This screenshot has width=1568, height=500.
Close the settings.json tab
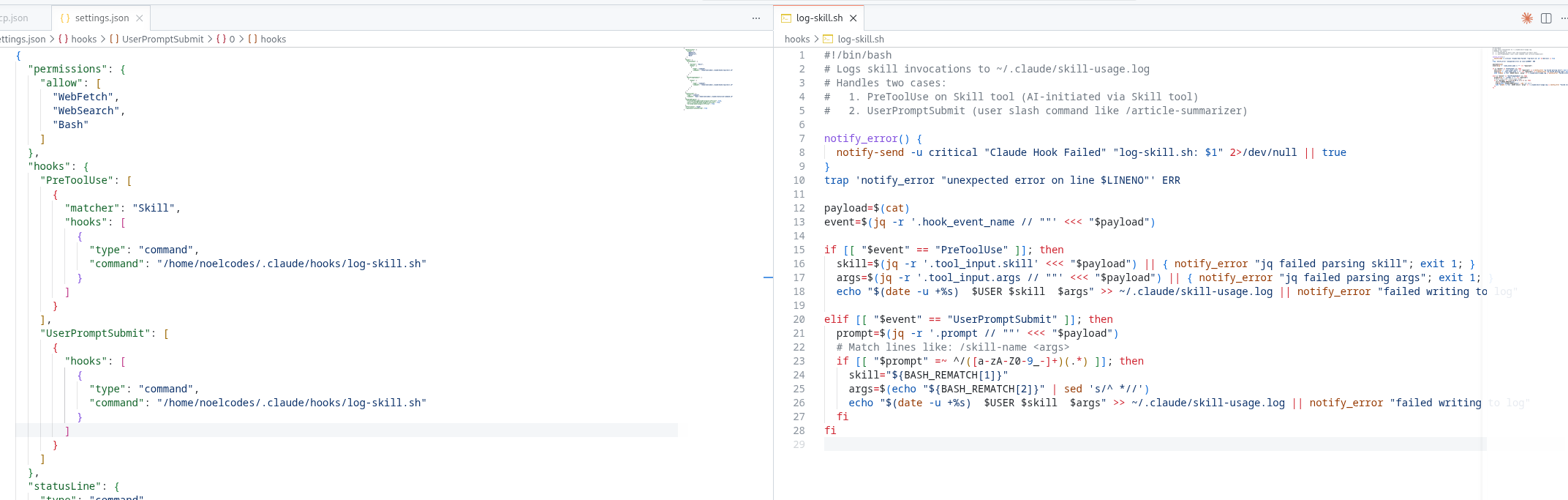140,18
